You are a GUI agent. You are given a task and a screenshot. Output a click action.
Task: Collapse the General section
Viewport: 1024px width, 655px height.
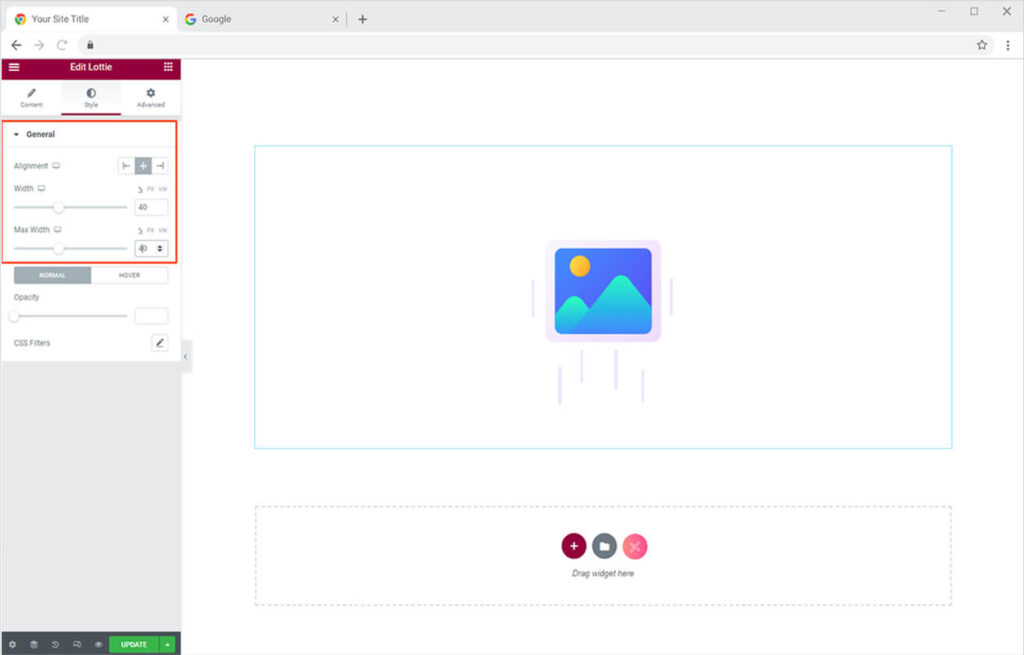(x=17, y=134)
